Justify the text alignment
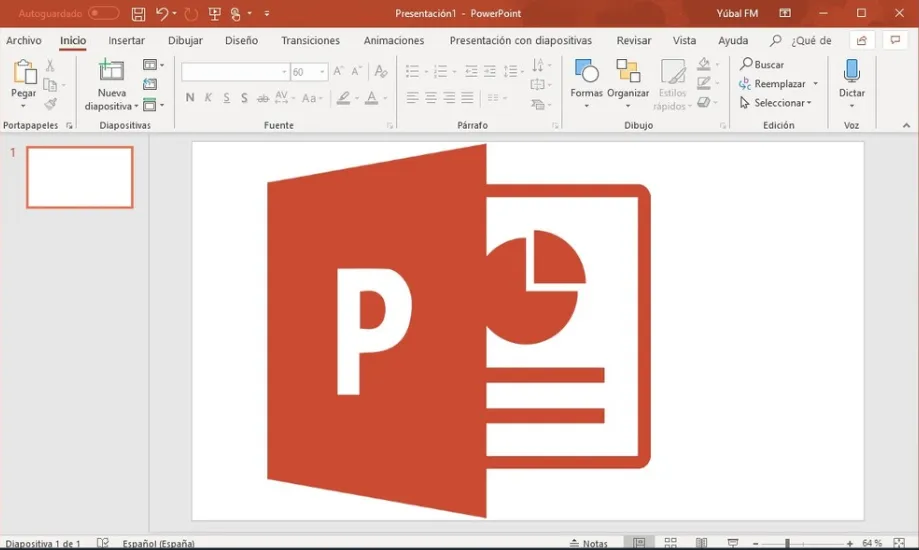Image resolution: width=919 pixels, height=550 pixels. click(x=467, y=98)
